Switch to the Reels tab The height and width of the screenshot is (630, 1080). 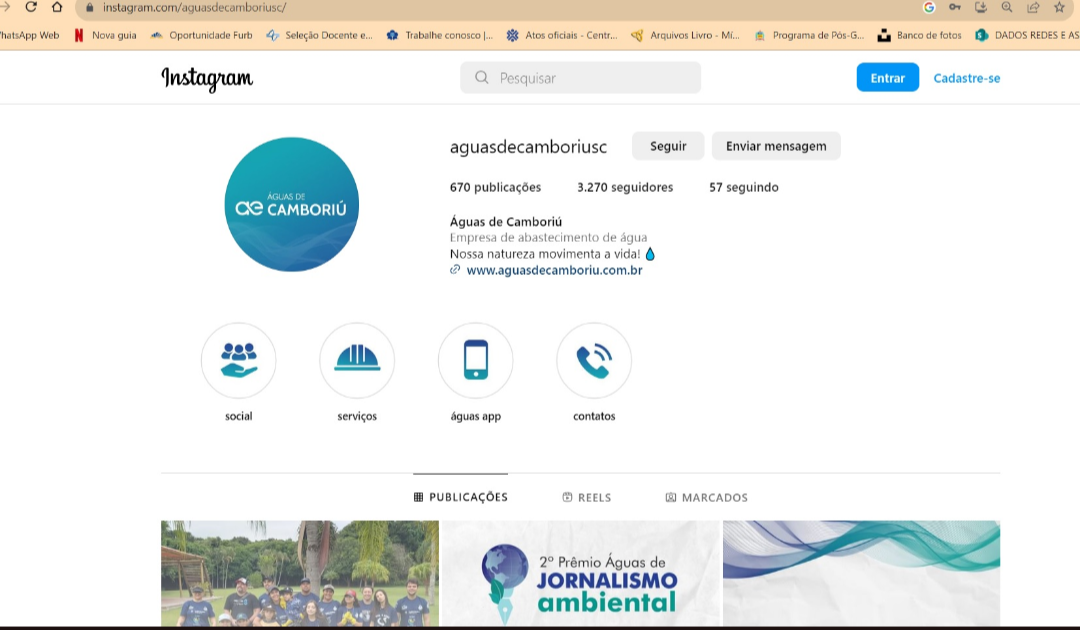586,497
